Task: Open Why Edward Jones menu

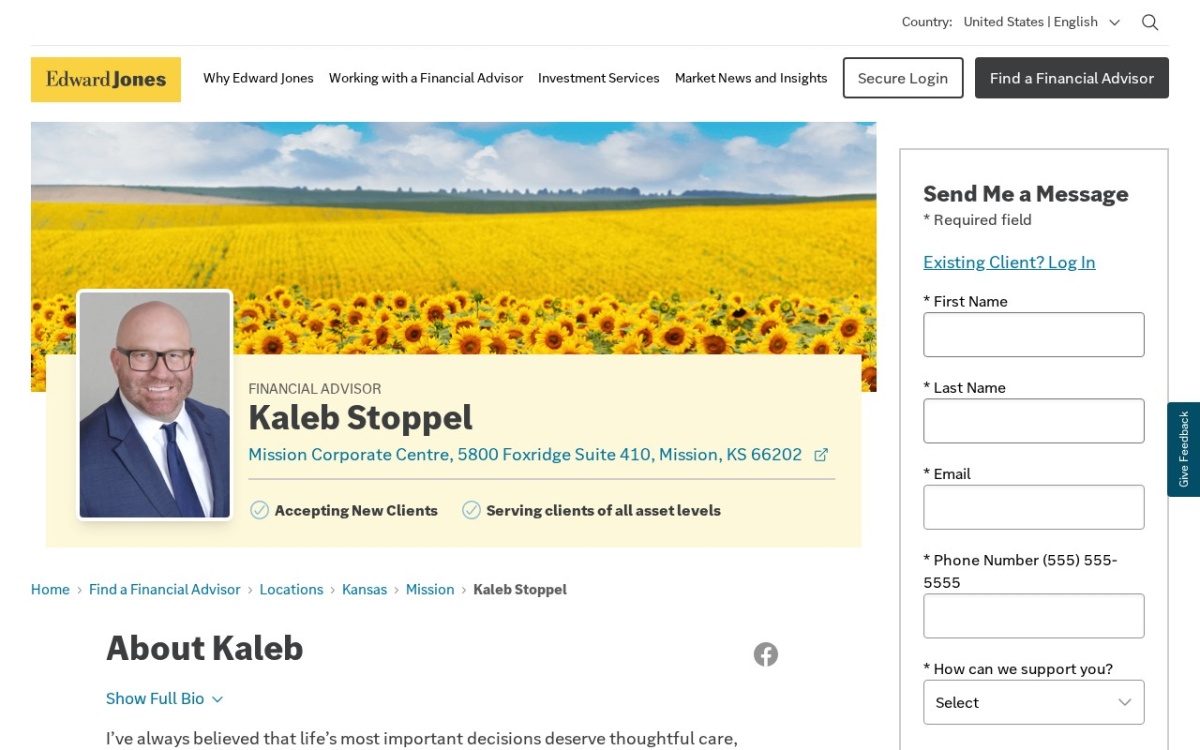Action: click(x=258, y=78)
